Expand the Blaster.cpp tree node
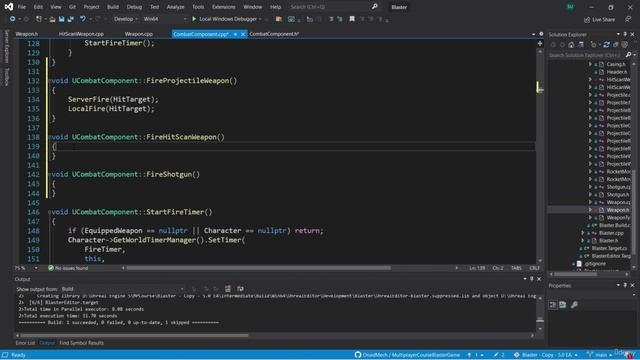Image resolution: width=640 pixels, height=360 pixels. point(583,233)
